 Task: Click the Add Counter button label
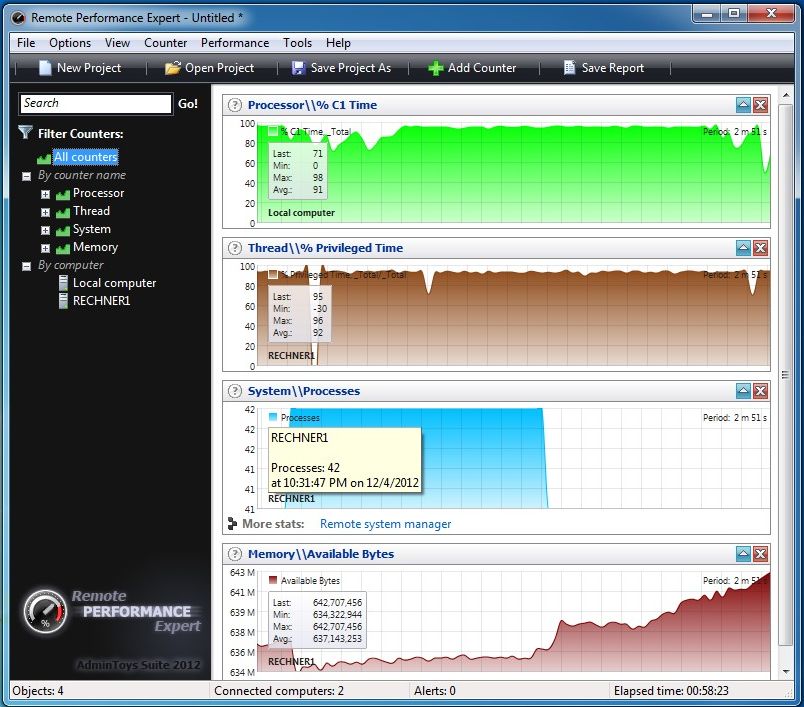click(x=482, y=68)
